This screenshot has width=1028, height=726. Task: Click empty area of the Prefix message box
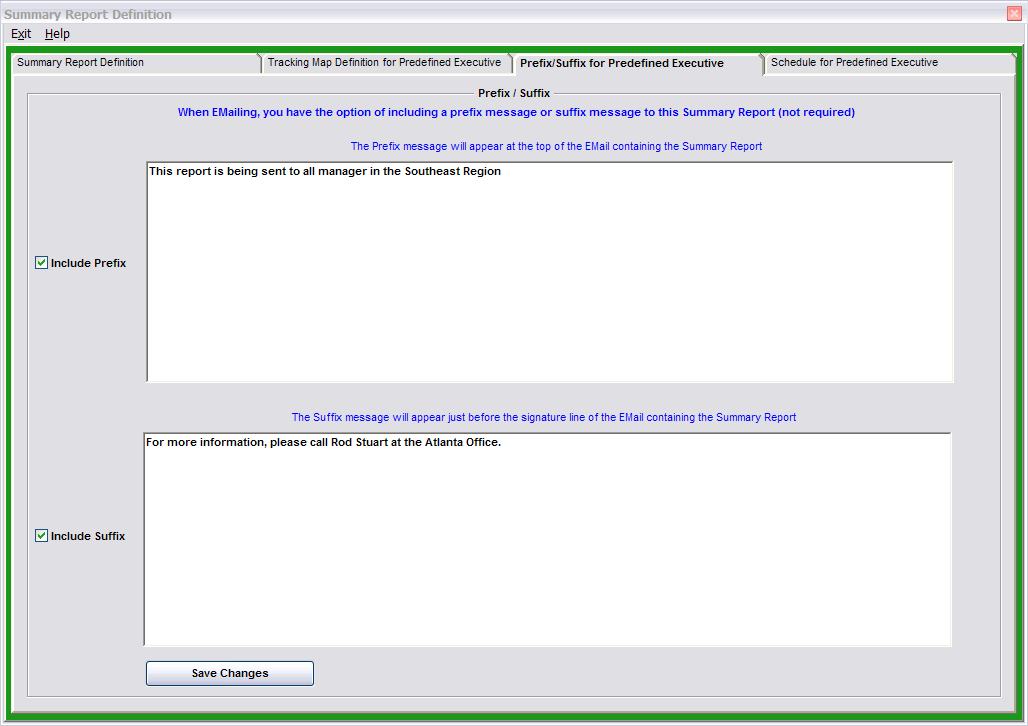[550, 290]
